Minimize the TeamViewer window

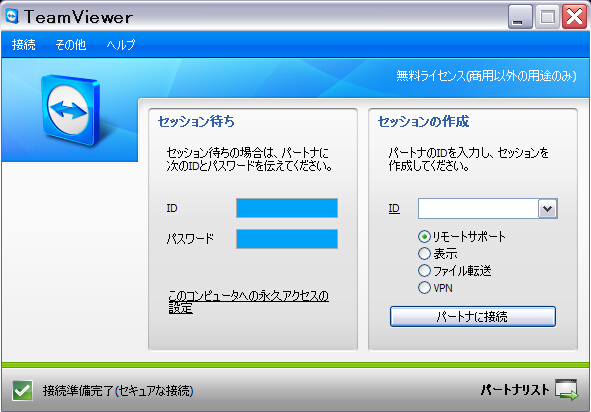tap(520, 17)
